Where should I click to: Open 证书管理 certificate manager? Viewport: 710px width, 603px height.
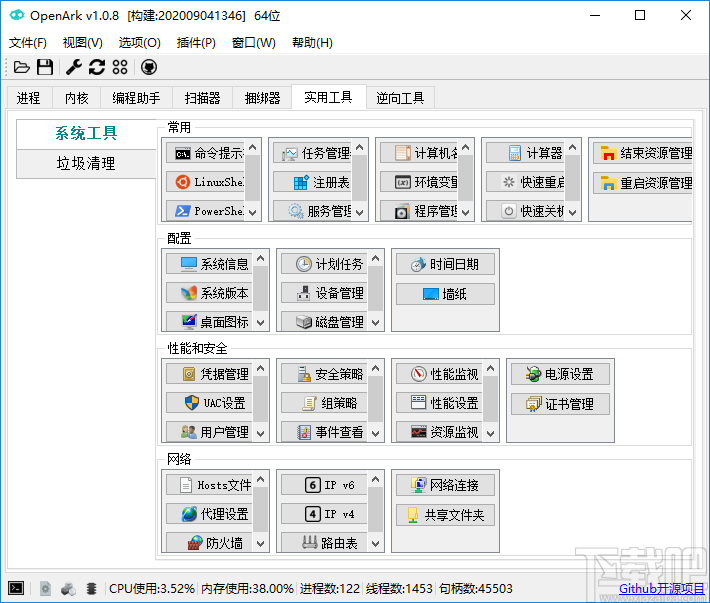pyautogui.click(x=560, y=404)
